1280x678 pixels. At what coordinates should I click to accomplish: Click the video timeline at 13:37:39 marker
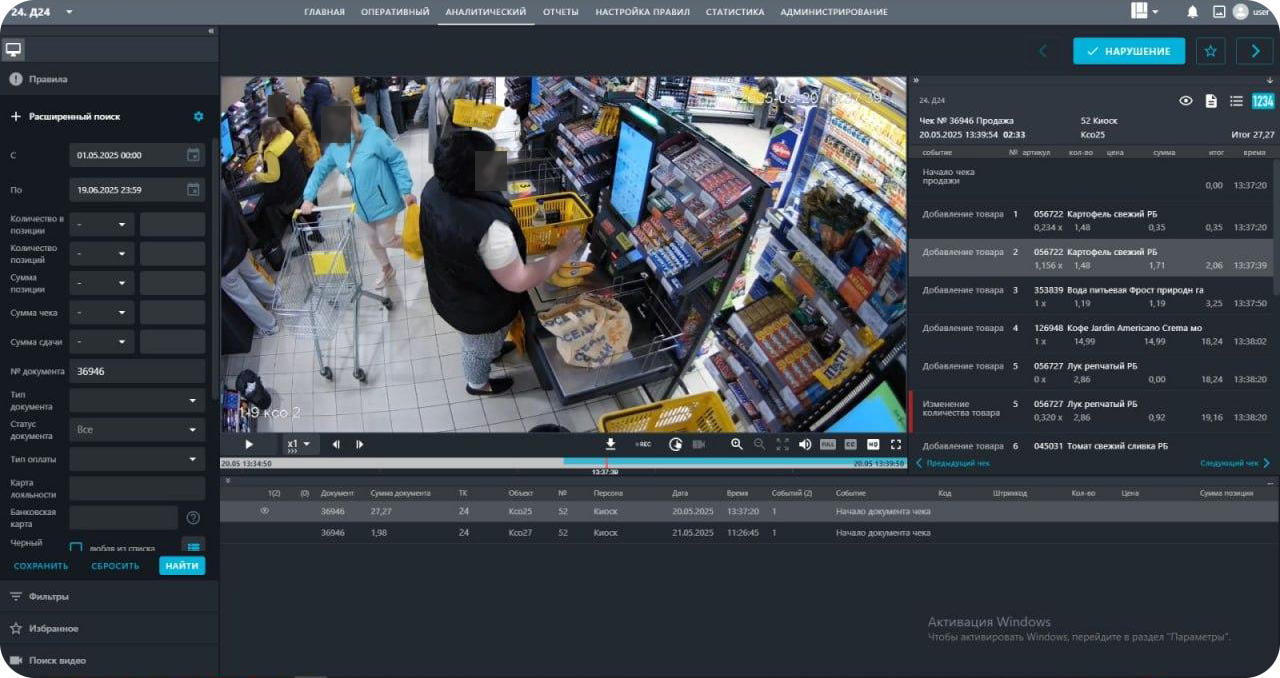606,463
